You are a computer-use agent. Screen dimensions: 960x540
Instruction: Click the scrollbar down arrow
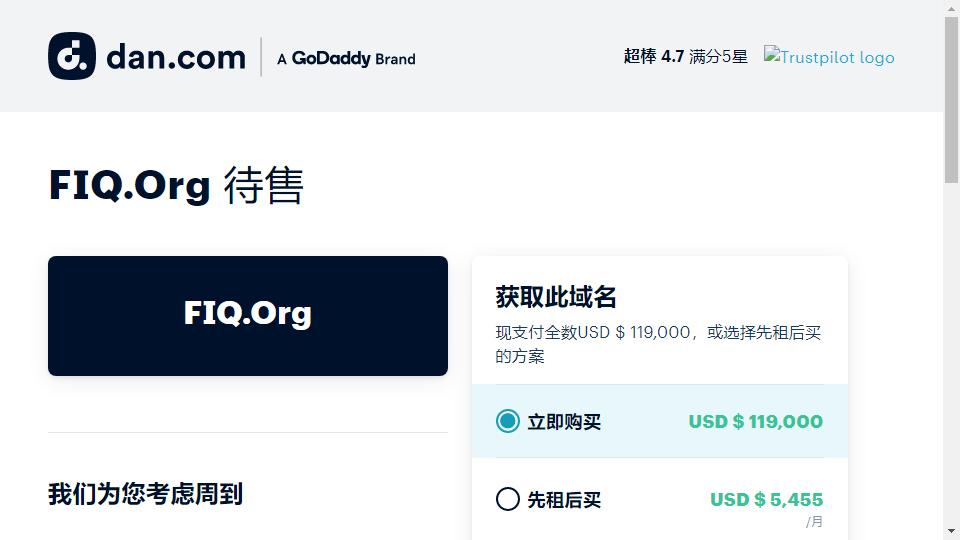(x=951, y=531)
